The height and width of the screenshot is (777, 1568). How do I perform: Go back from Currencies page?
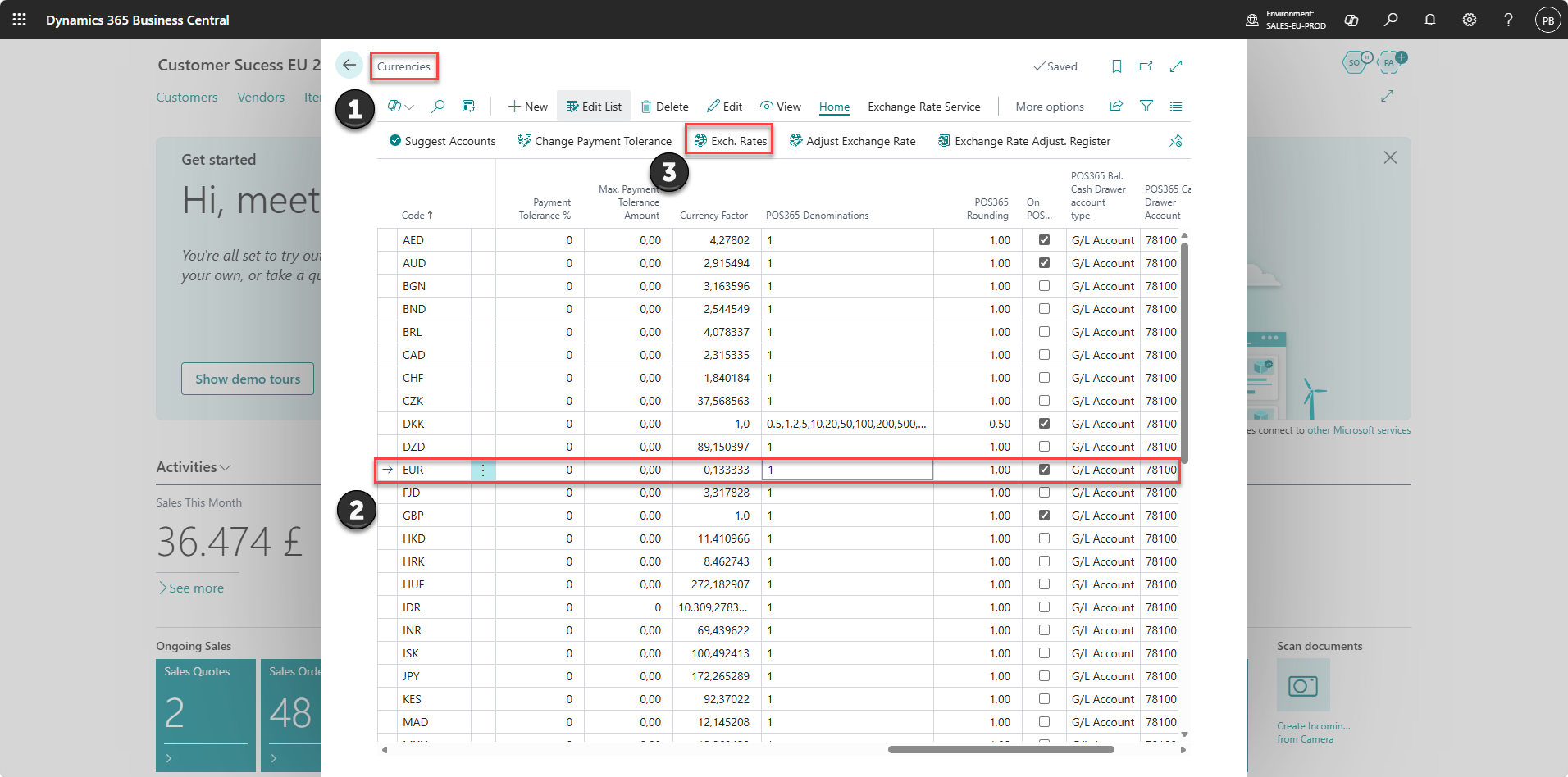tap(349, 65)
